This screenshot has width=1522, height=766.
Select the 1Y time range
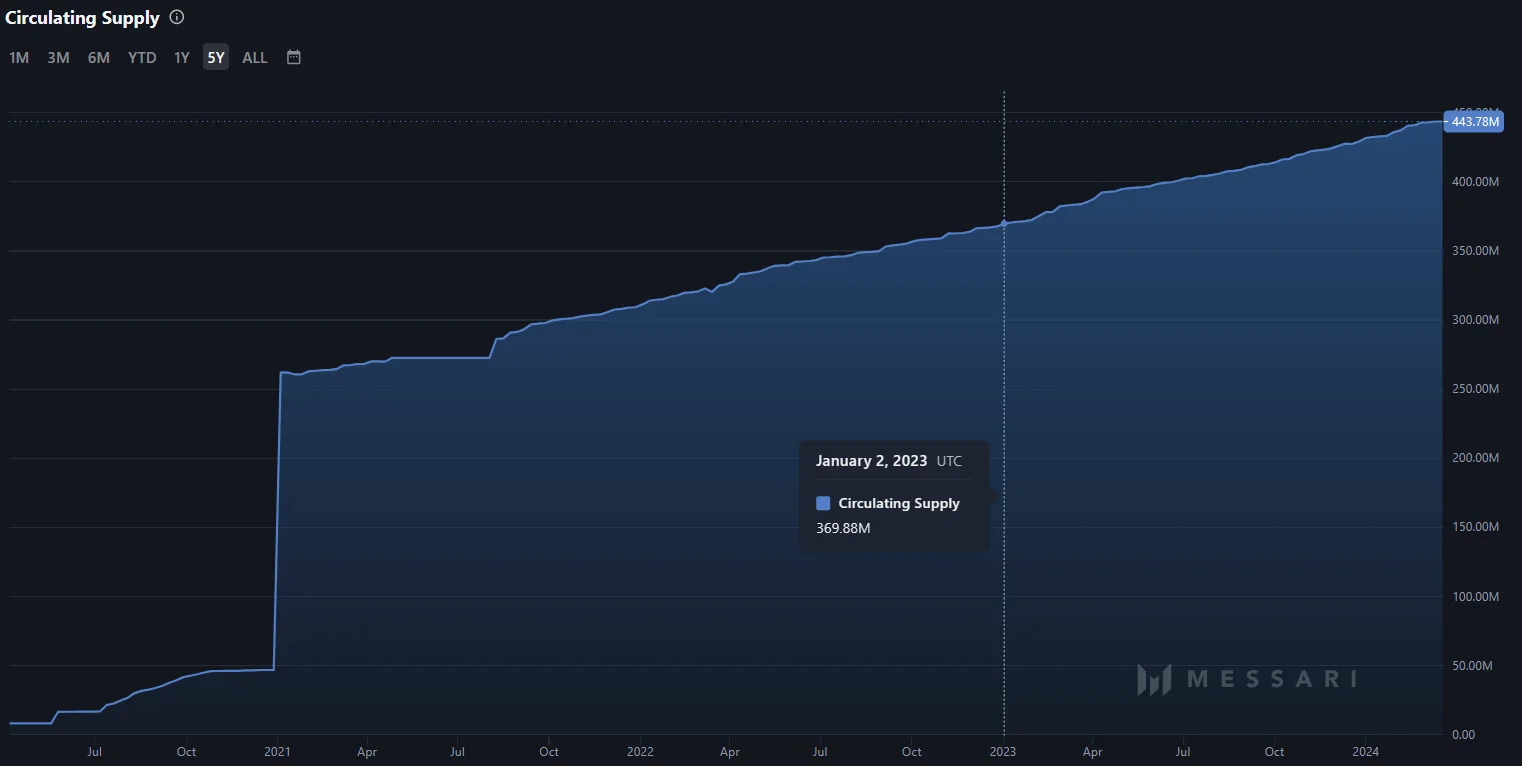(181, 57)
